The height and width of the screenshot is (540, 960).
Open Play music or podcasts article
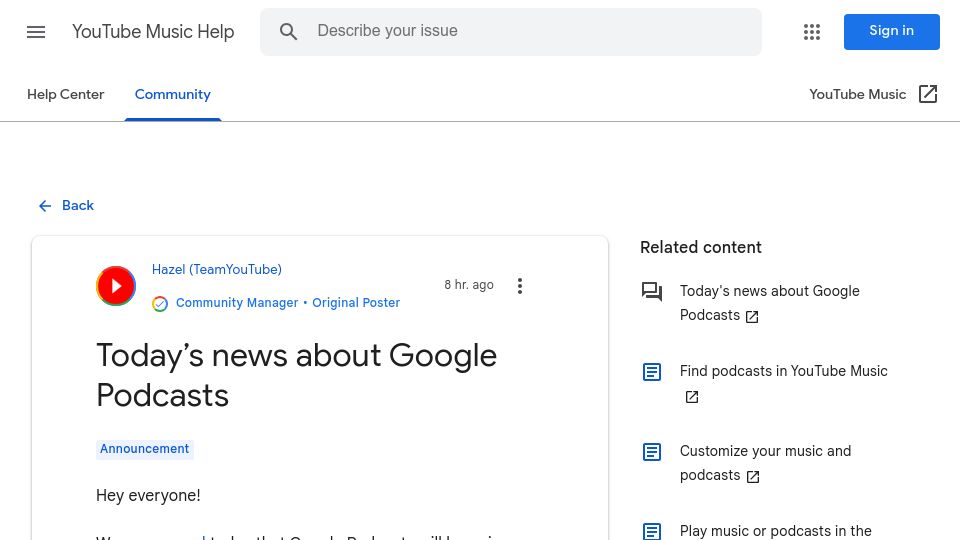tap(776, 531)
